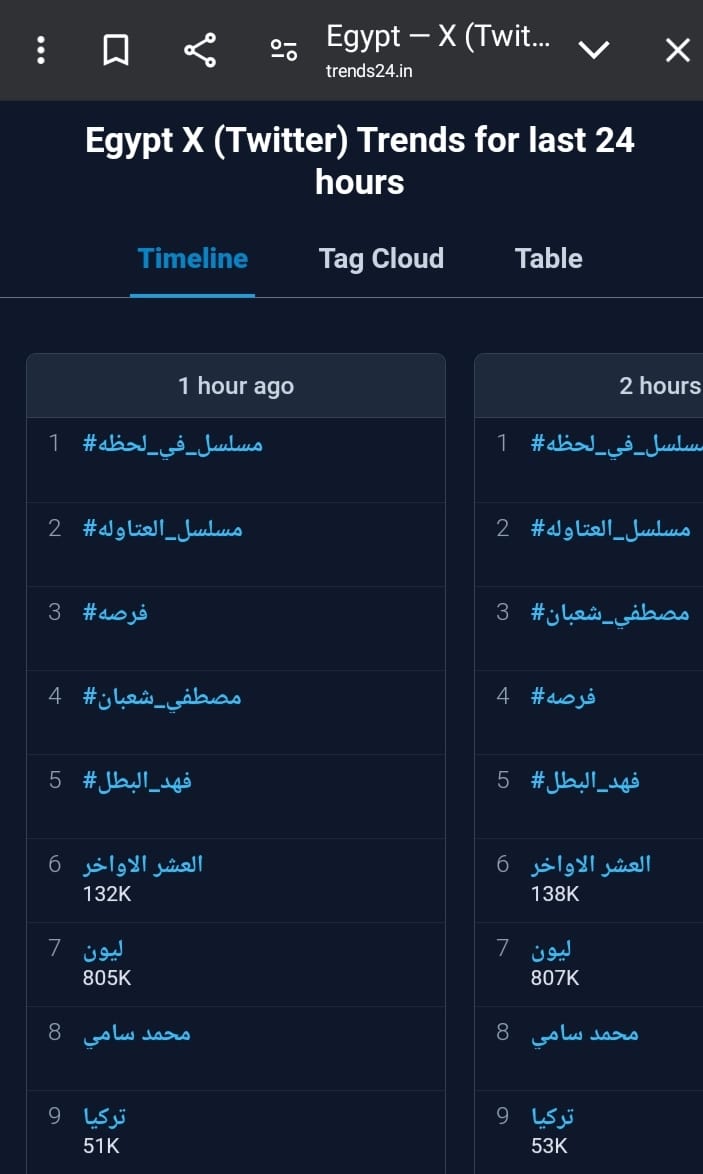
Task: Open rank 3 #مصطفي_شعبان in 2 hours column
Action: click(610, 612)
